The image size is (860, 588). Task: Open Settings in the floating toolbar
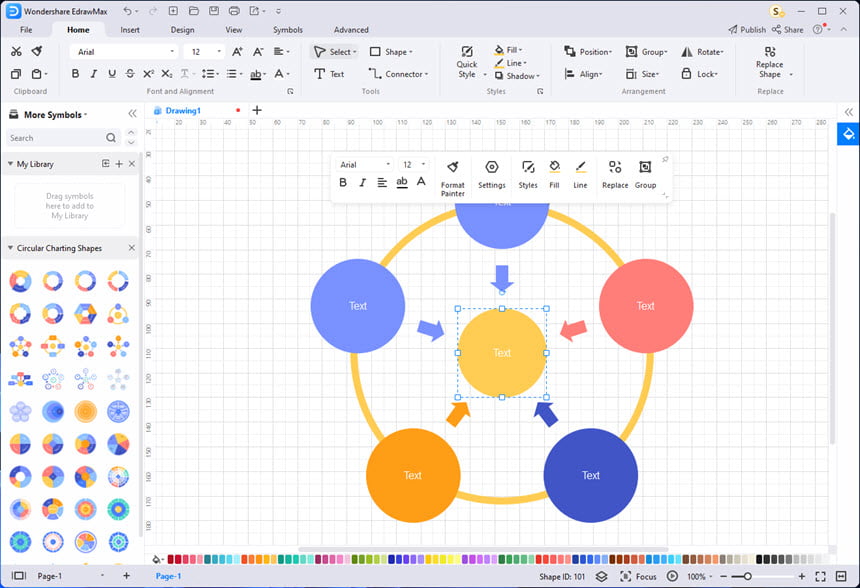click(x=491, y=174)
